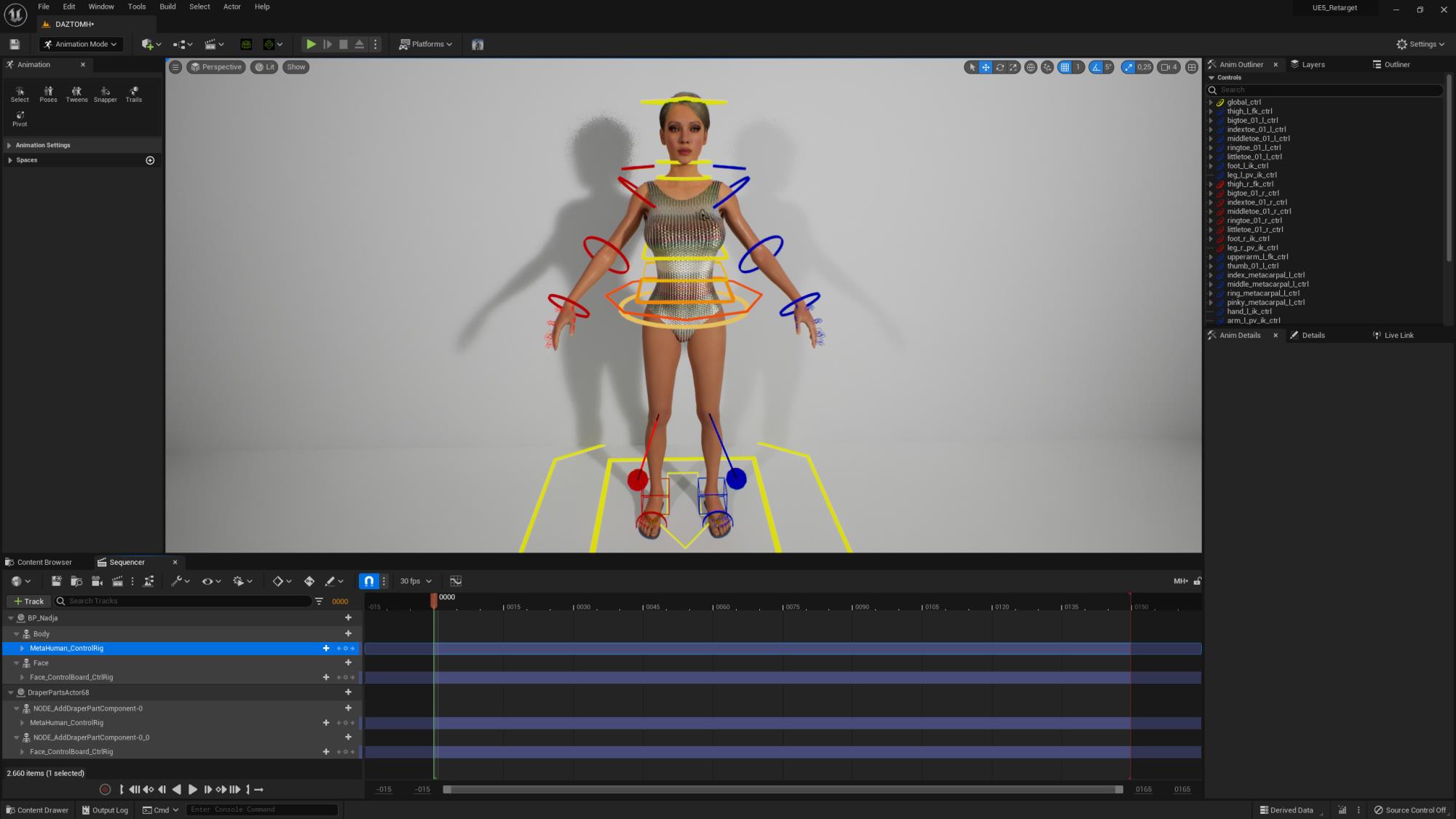Image resolution: width=1456 pixels, height=819 pixels.
Task: Click the Sequencer horizontal range scrollbar
Action: coord(783,789)
